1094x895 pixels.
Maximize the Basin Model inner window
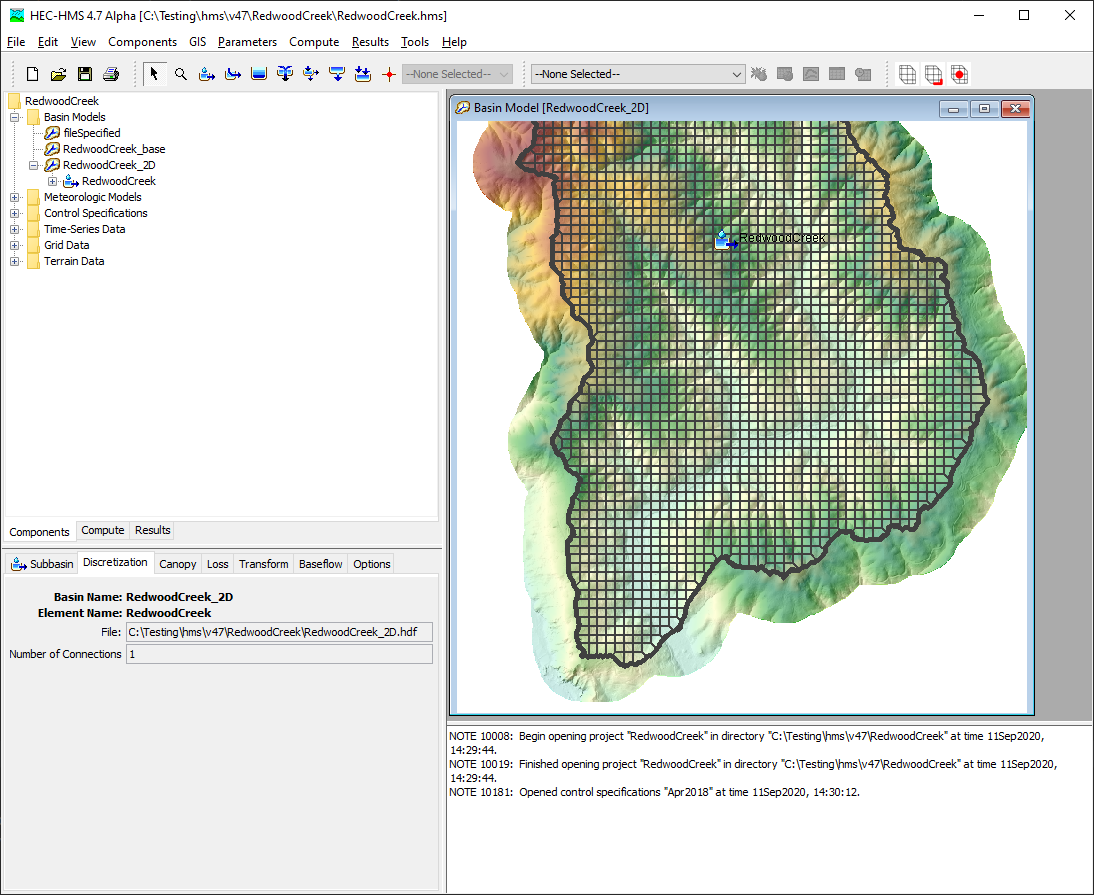tap(984, 109)
